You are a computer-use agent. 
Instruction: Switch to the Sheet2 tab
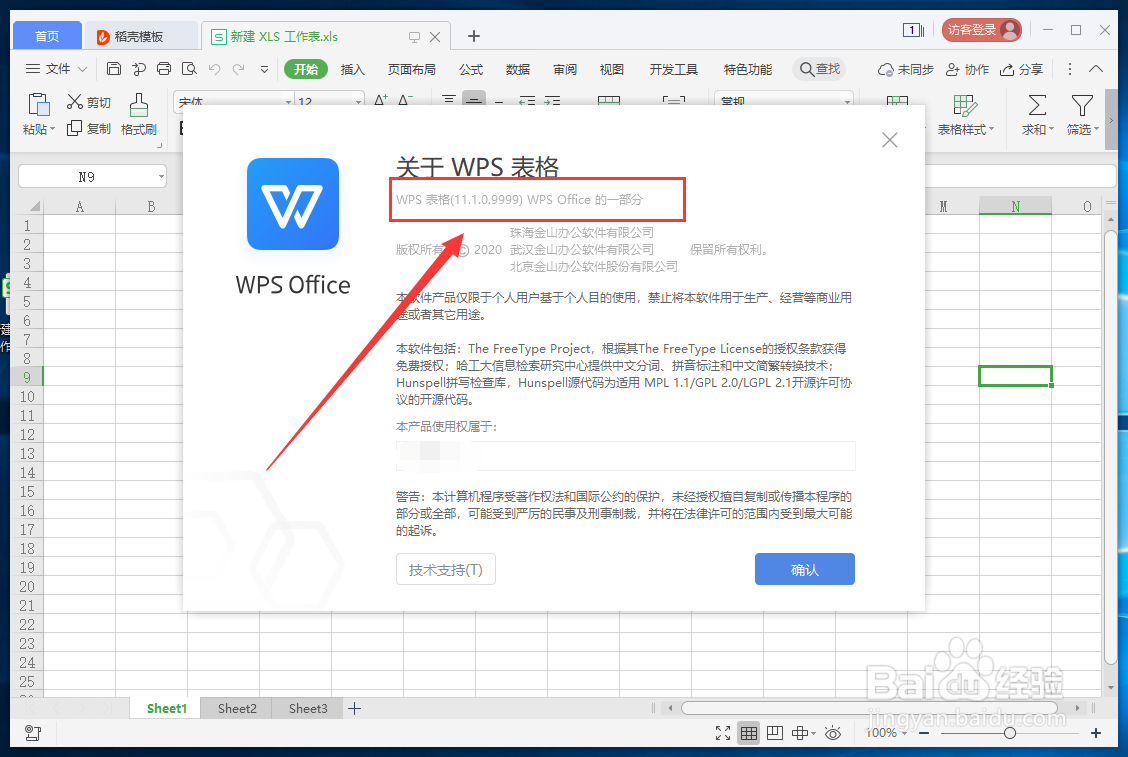(237, 709)
